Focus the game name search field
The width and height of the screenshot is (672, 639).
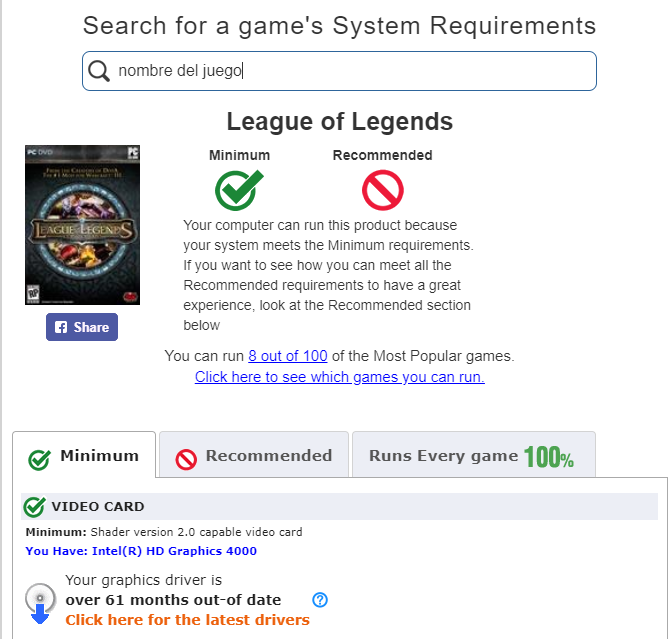[x=339, y=71]
